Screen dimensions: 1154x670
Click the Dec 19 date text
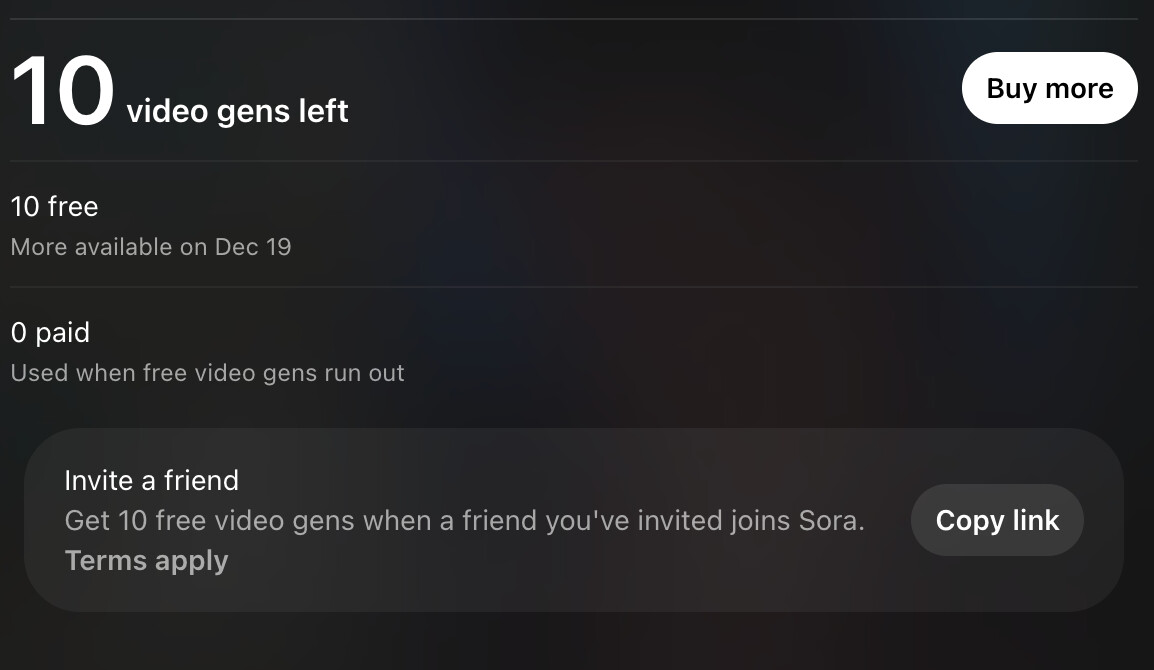click(253, 247)
